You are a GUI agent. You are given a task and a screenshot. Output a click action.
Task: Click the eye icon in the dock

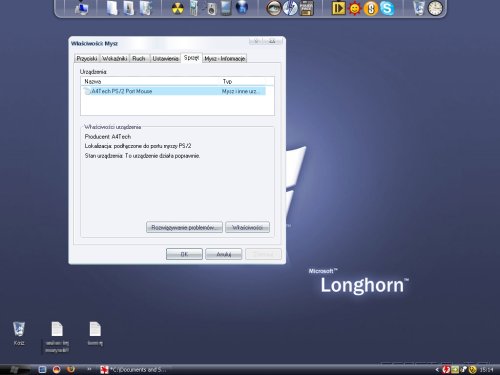coord(273,8)
